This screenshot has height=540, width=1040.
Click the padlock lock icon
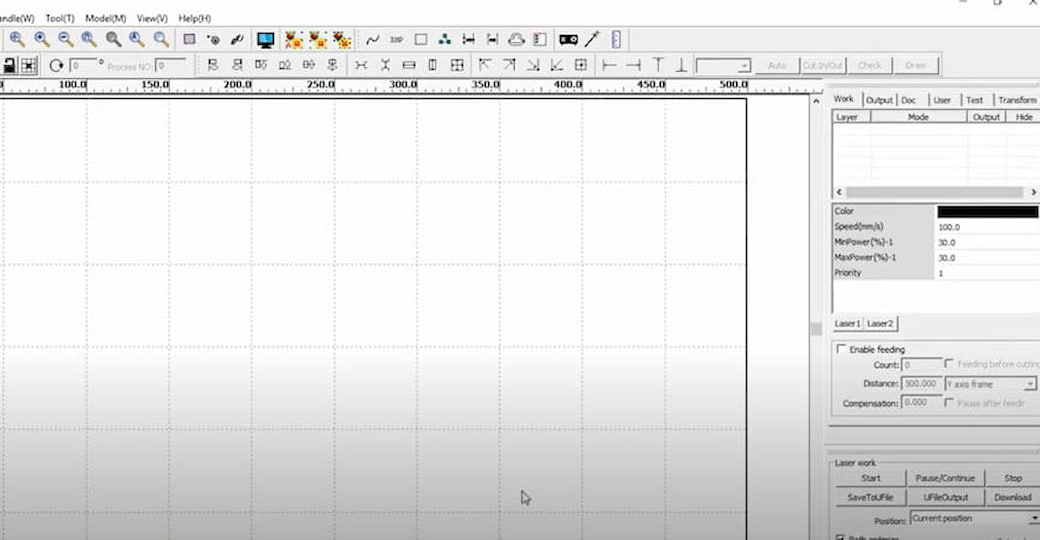click(x=9, y=66)
